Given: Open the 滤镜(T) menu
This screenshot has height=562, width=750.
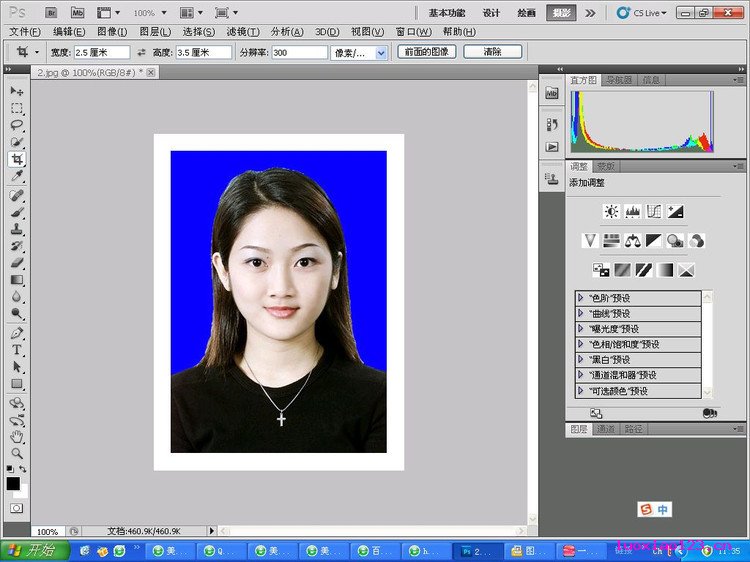Looking at the screenshot, I should (x=243, y=32).
